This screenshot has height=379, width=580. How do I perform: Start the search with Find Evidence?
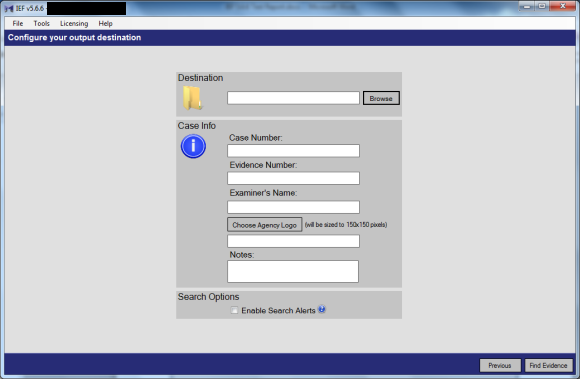click(548, 365)
